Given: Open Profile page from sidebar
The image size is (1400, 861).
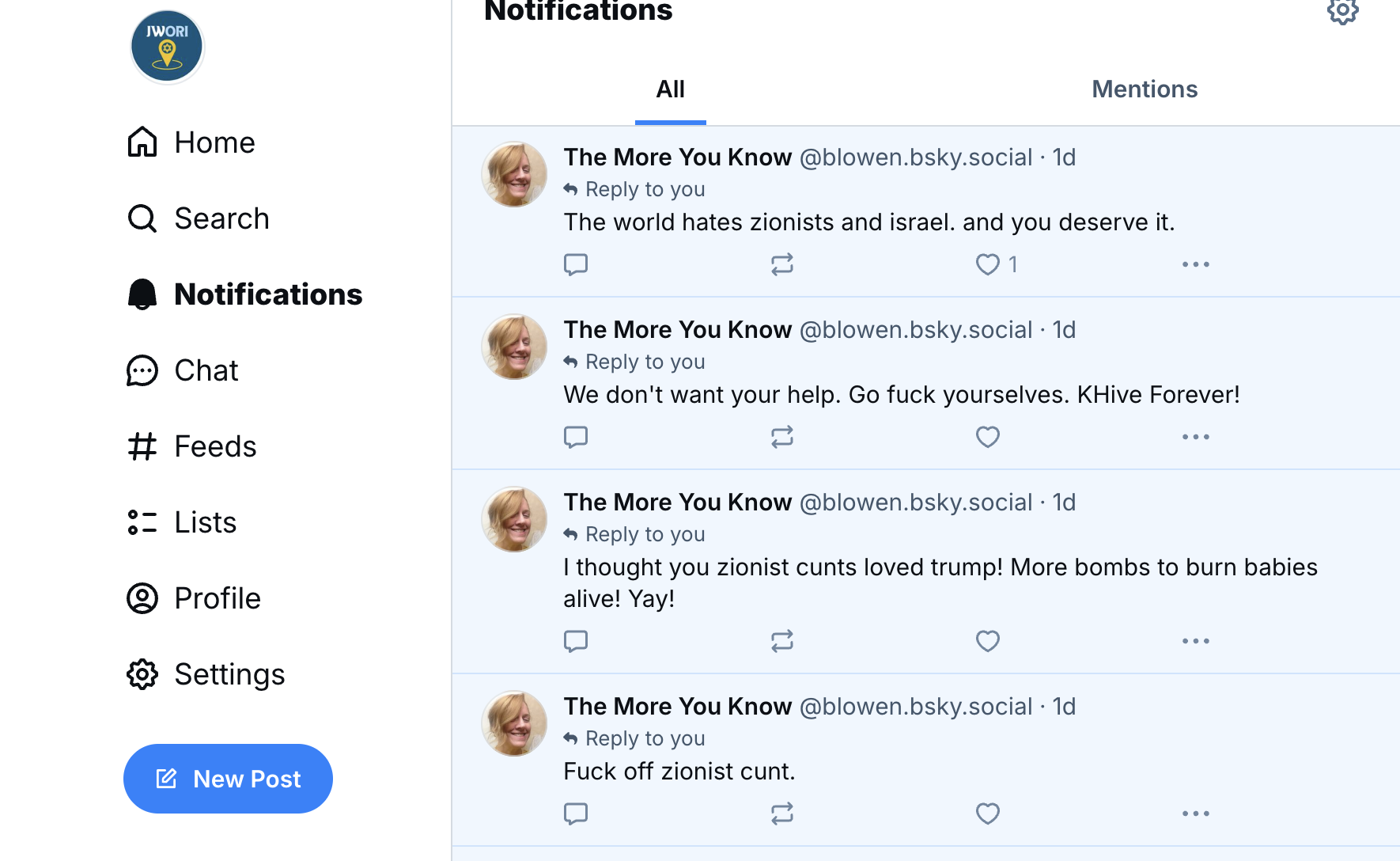Looking at the screenshot, I should (194, 598).
